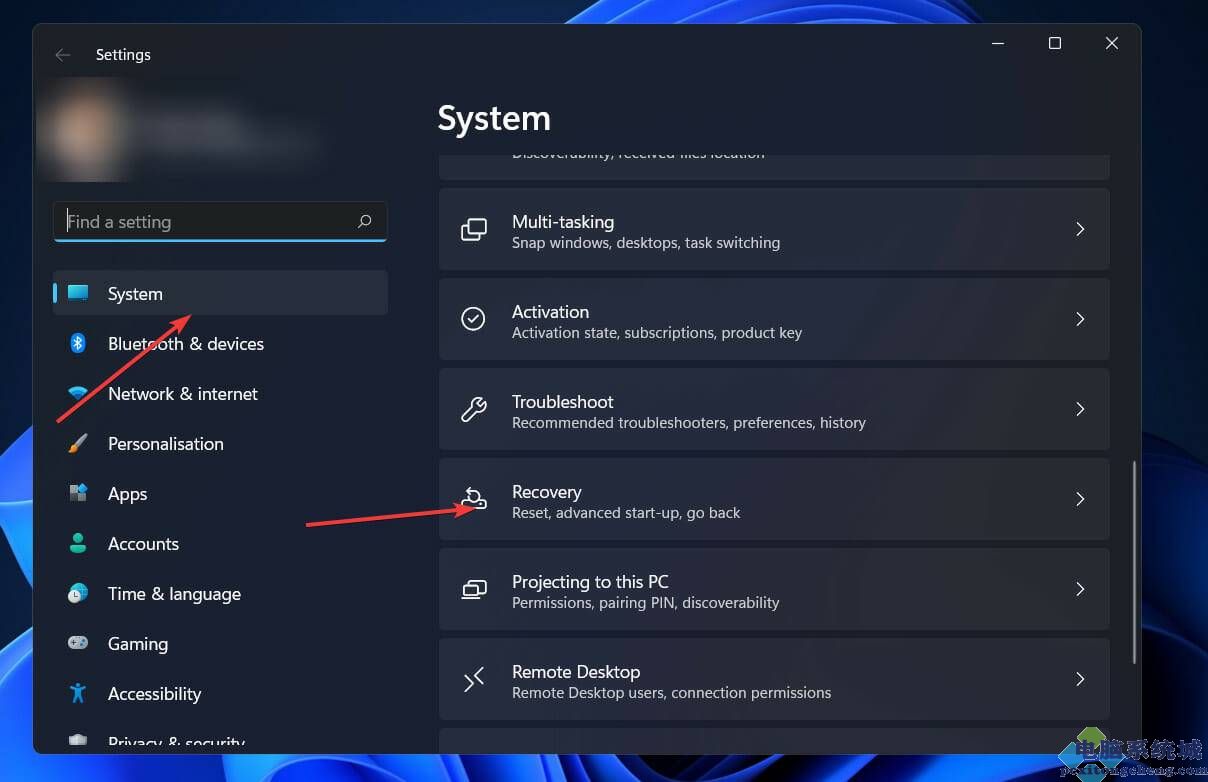The height and width of the screenshot is (782, 1208).
Task: Expand the Projecting to this PC chevron
Action: (1080, 589)
